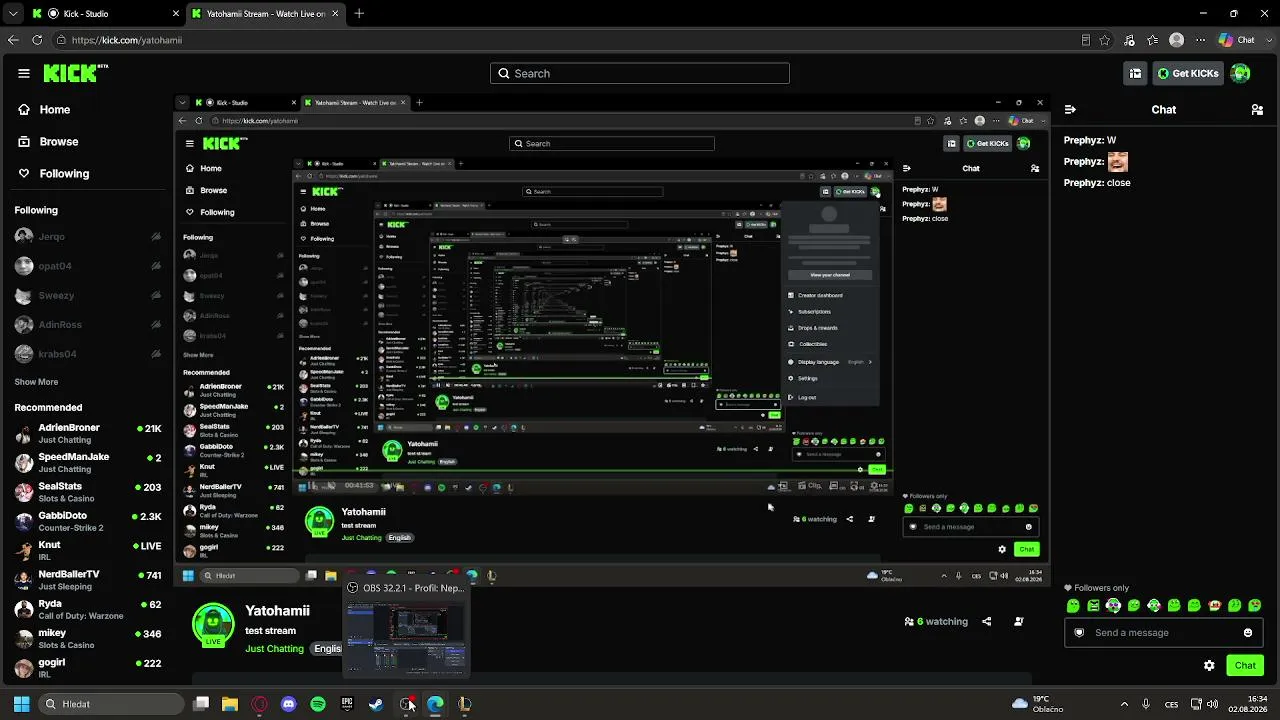Open the emoji picker in the main message box
This screenshot has width=1280, height=720.
click(1248, 632)
